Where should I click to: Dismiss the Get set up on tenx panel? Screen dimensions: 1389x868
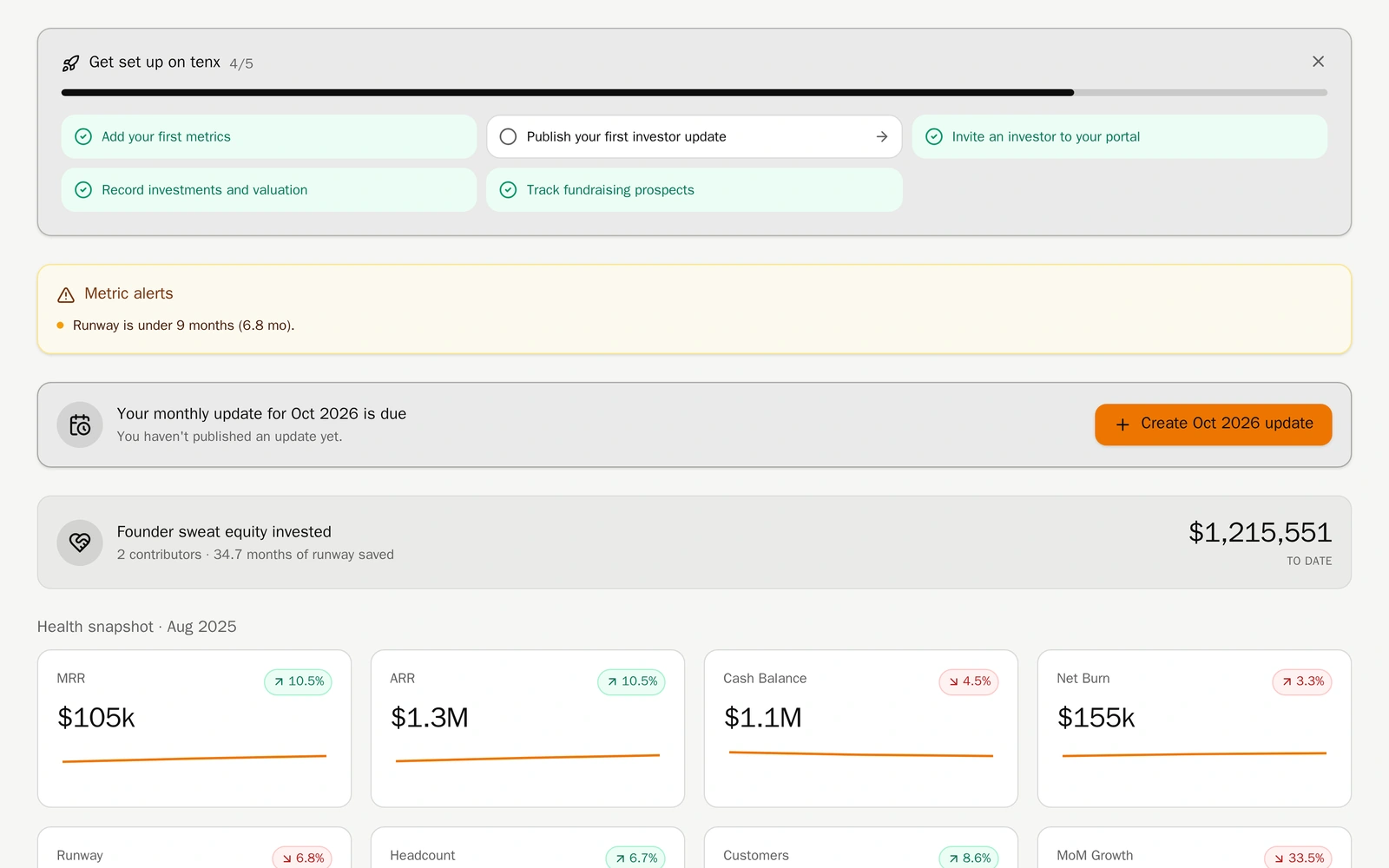(x=1318, y=62)
